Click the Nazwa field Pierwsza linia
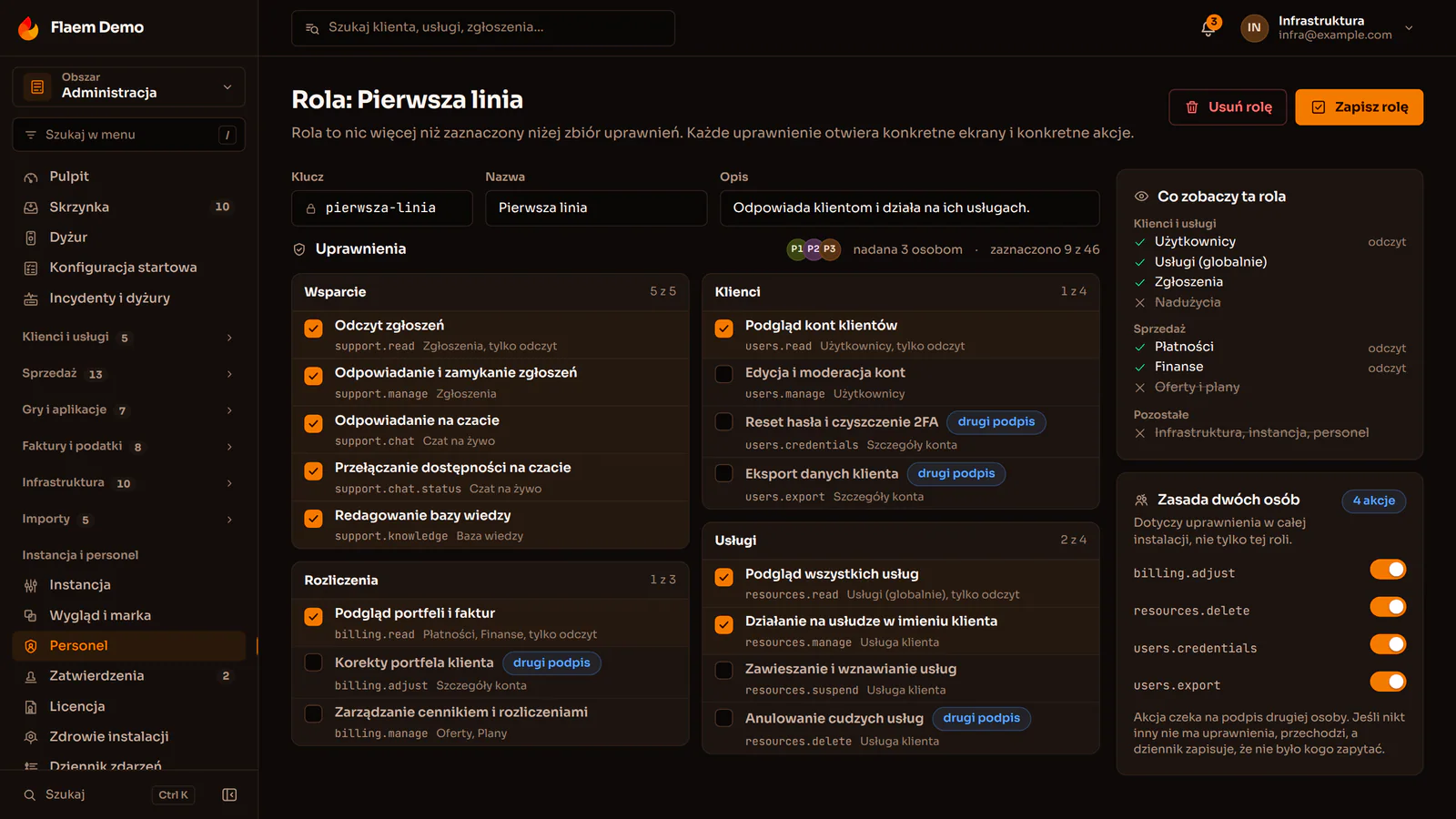Screen dimensions: 1456x819 (x=596, y=208)
